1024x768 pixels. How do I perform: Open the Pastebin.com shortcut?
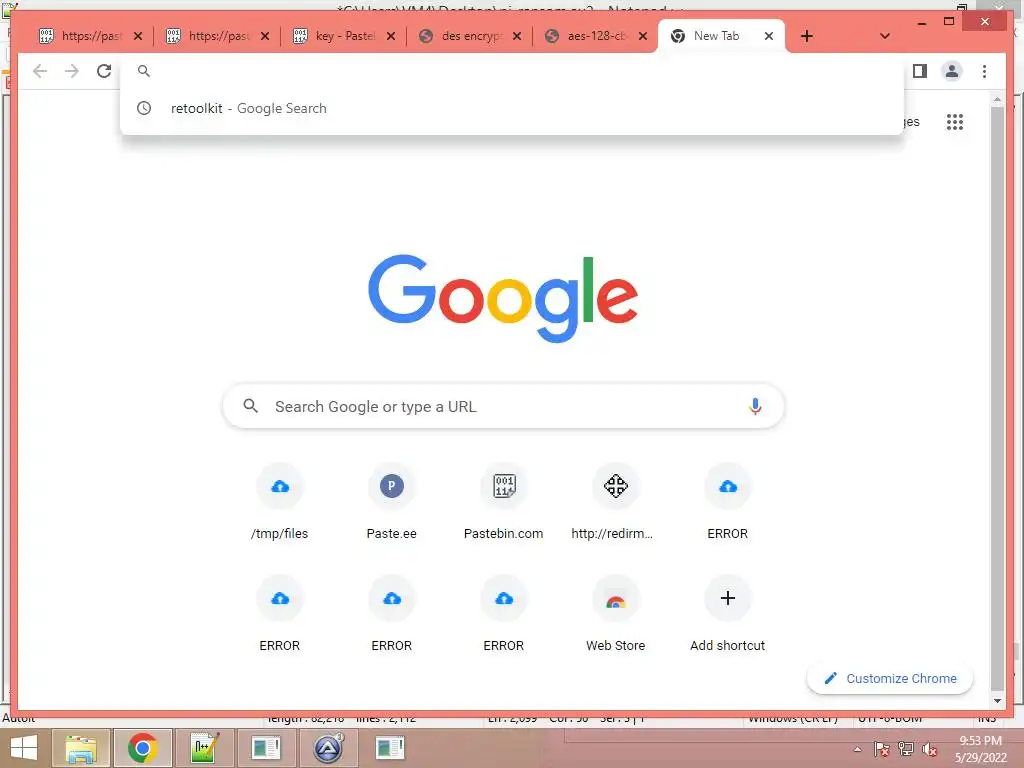click(504, 502)
